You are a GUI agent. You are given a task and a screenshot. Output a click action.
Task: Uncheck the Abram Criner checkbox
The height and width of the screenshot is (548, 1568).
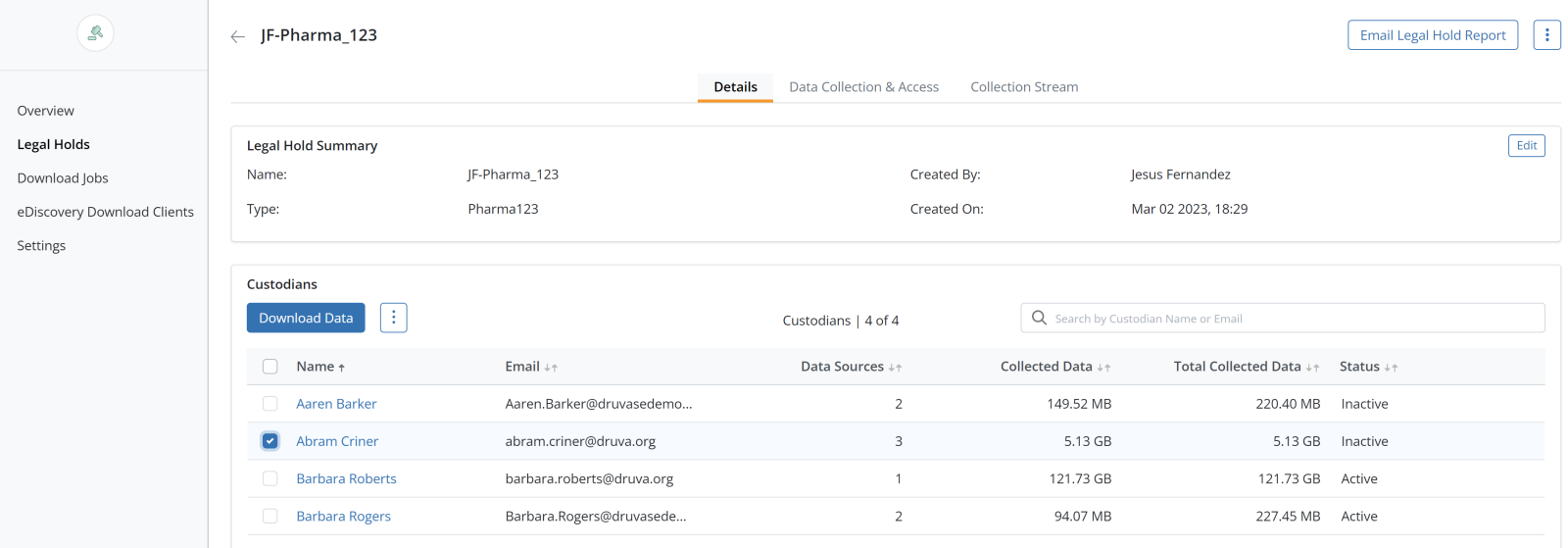270,441
